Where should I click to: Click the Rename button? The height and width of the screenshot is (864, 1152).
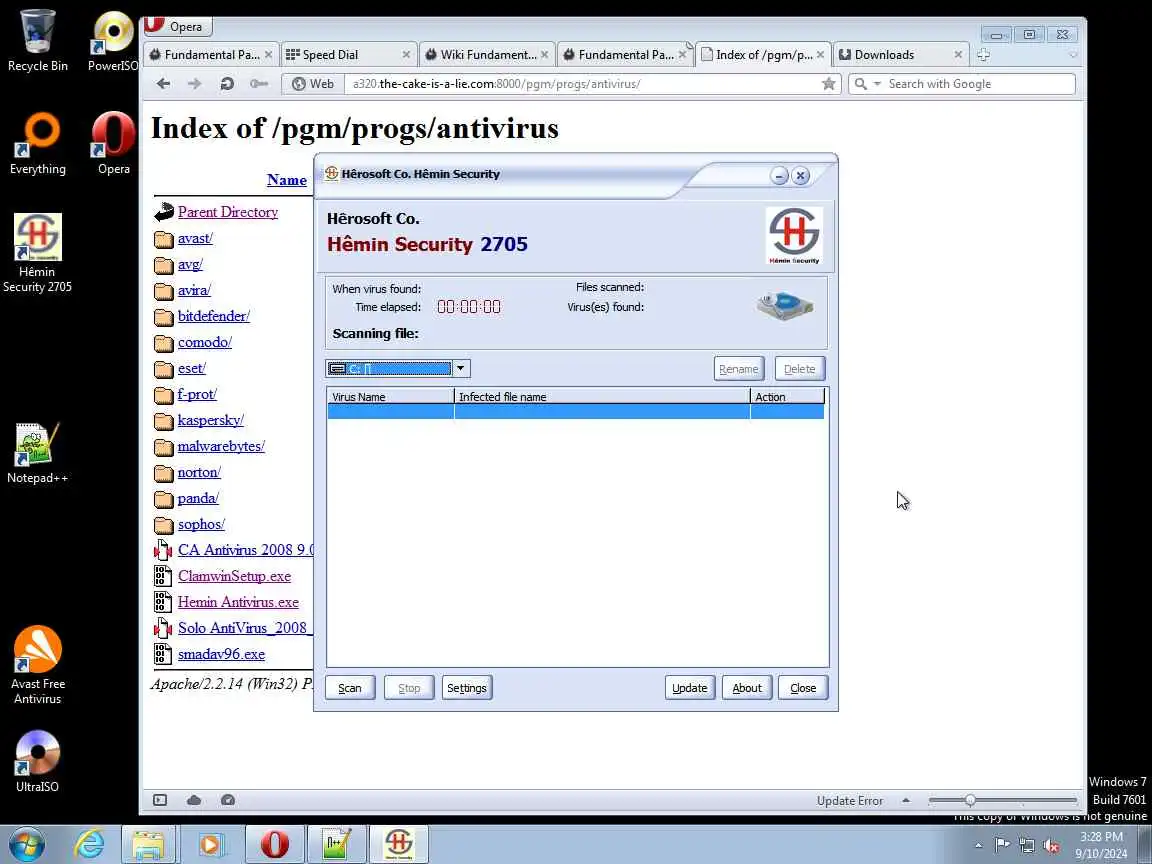tap(738, 369)
